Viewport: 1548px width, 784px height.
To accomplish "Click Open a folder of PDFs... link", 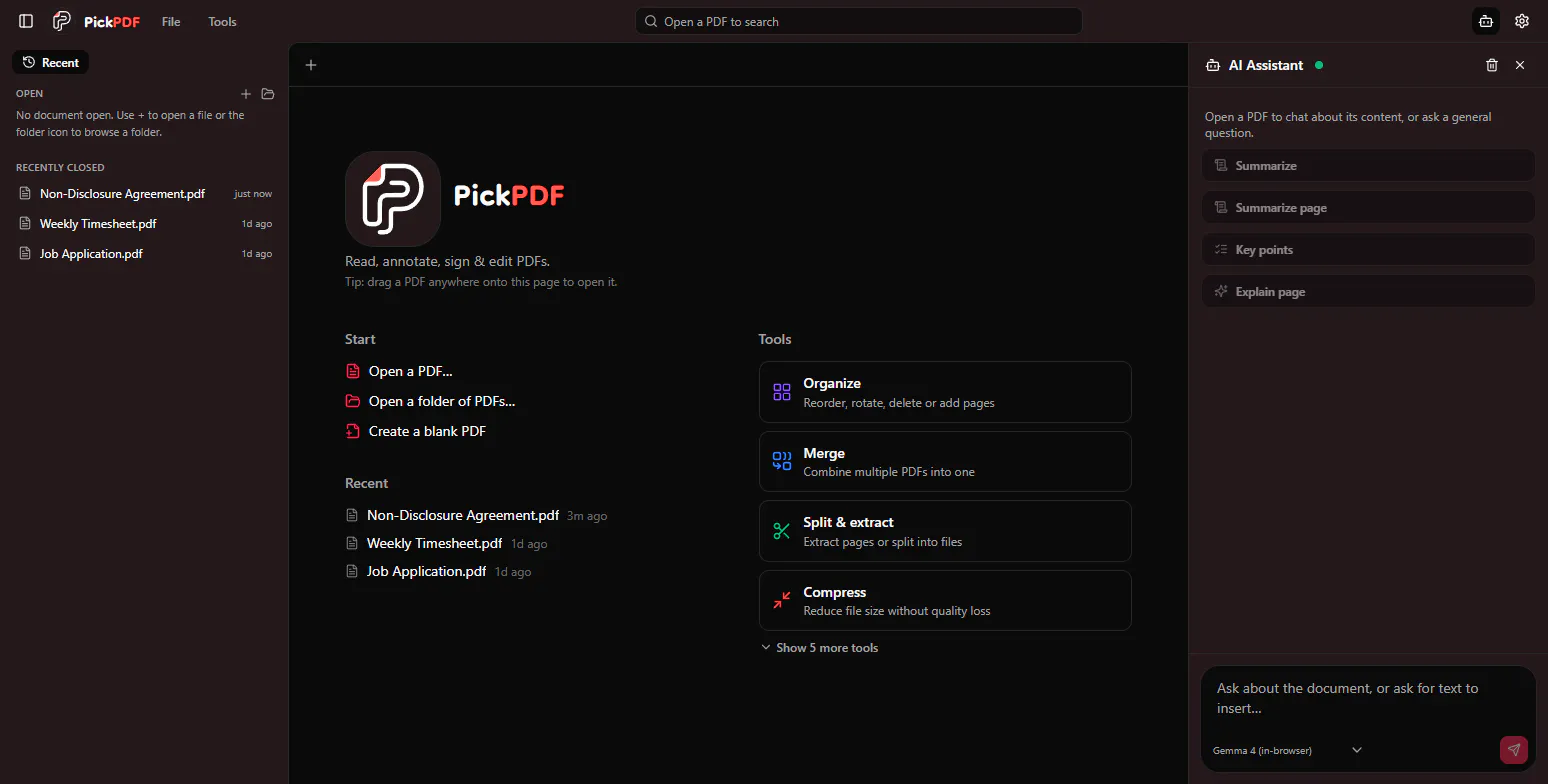I will point(442,401).
